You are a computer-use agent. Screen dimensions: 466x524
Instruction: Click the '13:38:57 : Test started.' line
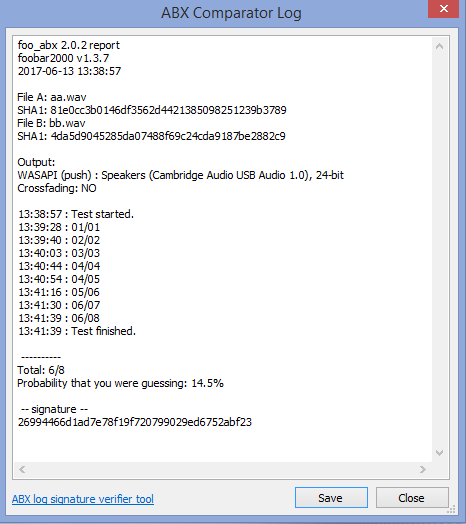point(76,214)
